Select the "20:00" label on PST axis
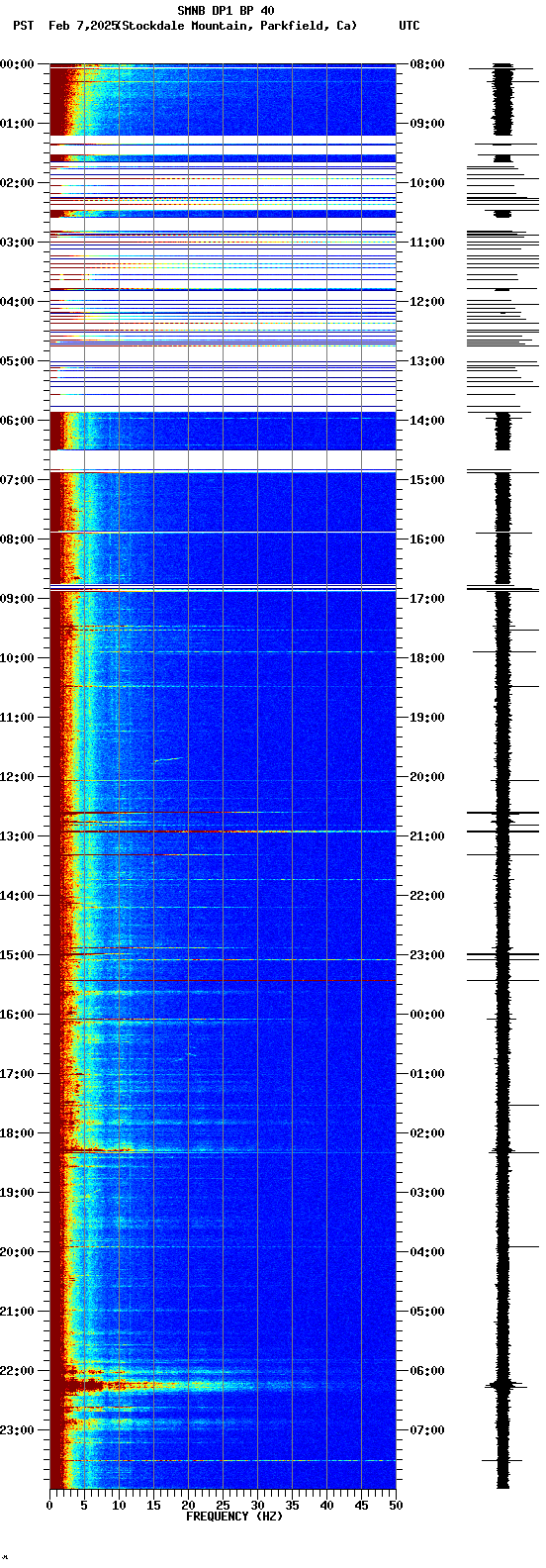This screenshot has height=1568, width=546. point(17,1252)
